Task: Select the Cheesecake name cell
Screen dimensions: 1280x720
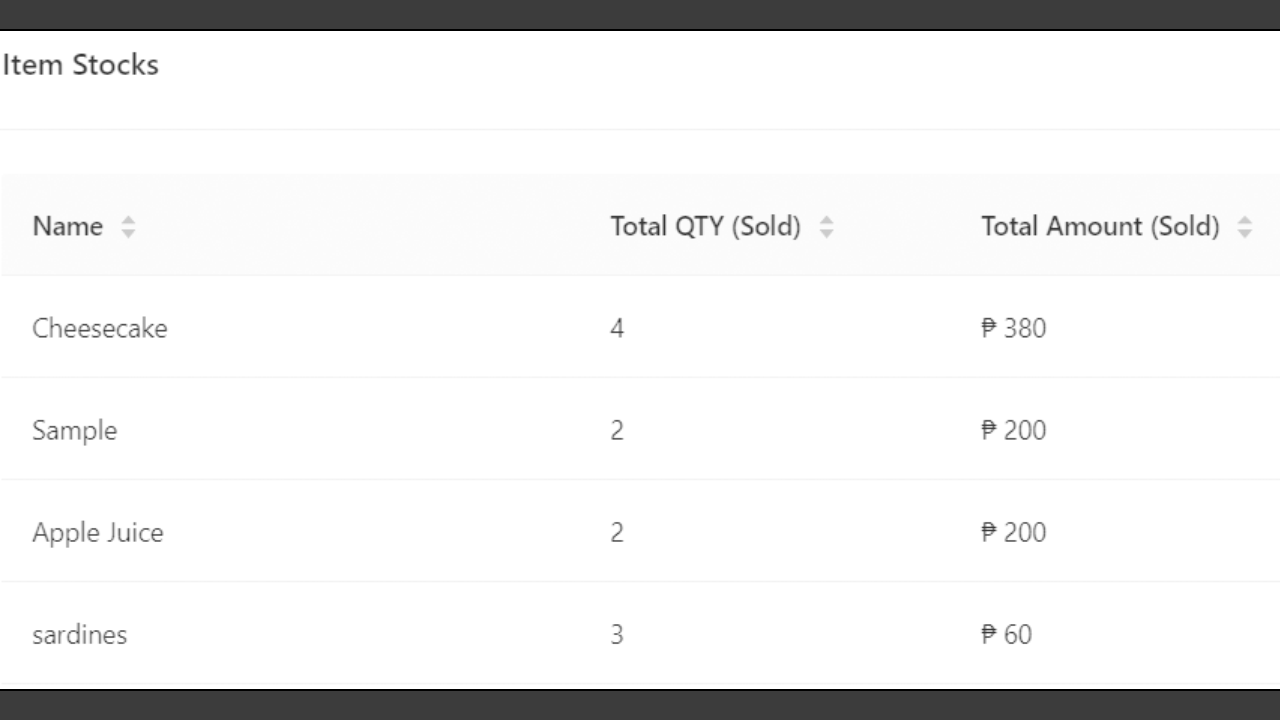Action: coord(100,328)
